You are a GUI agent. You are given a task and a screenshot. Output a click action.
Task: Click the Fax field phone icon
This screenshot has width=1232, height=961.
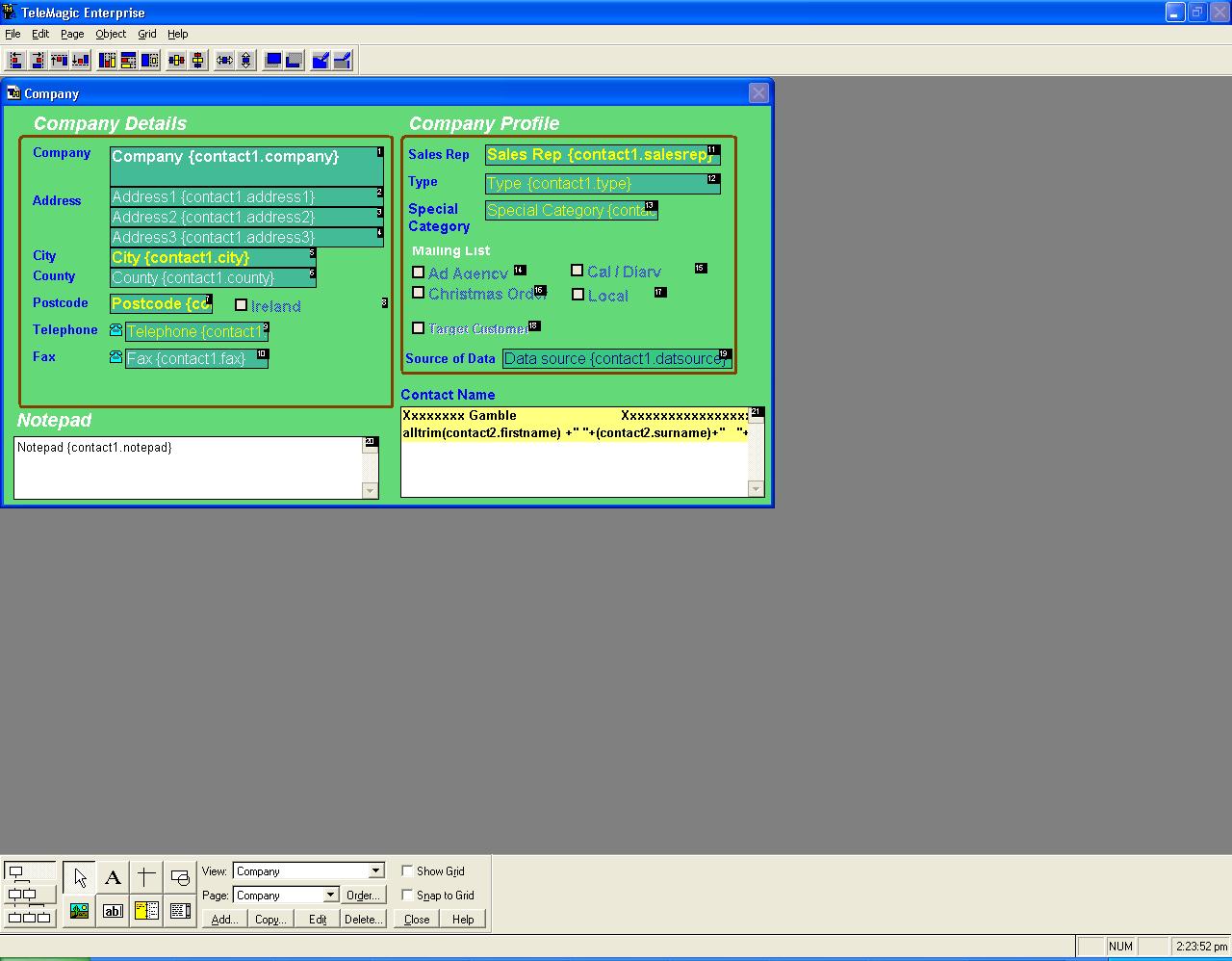coord(116,357)
